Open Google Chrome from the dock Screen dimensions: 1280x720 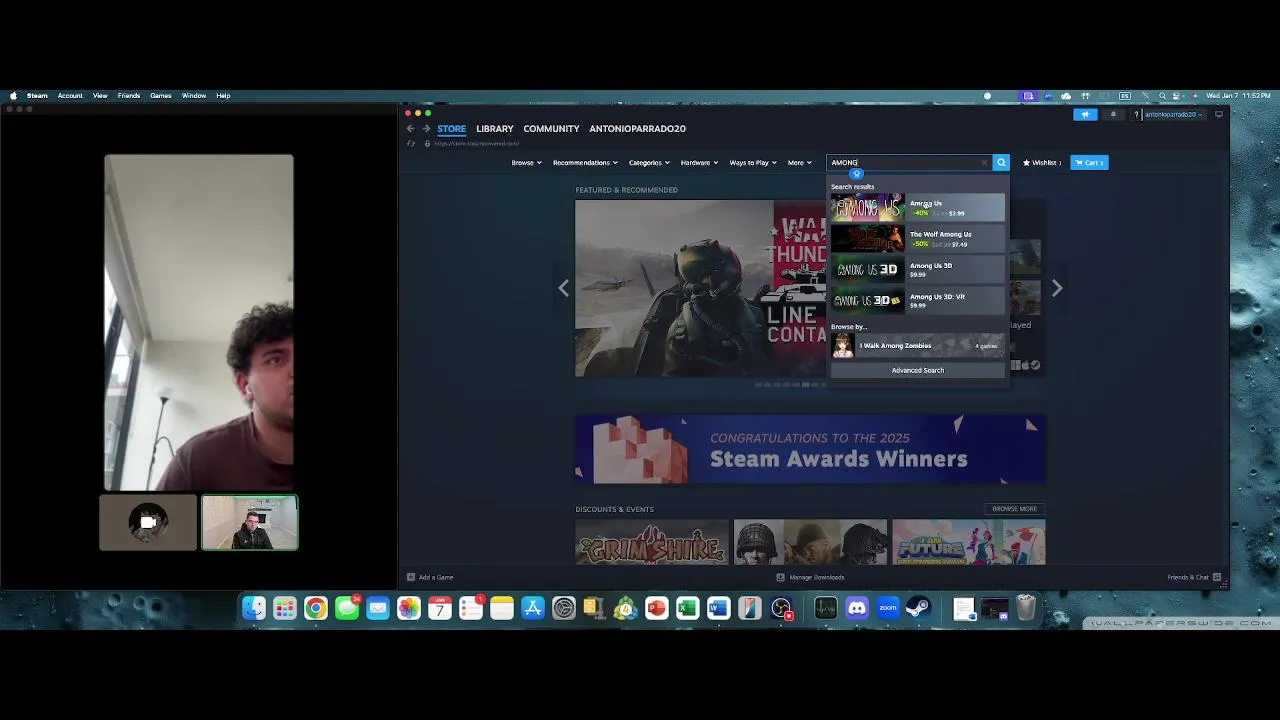(x=316, y=608)
